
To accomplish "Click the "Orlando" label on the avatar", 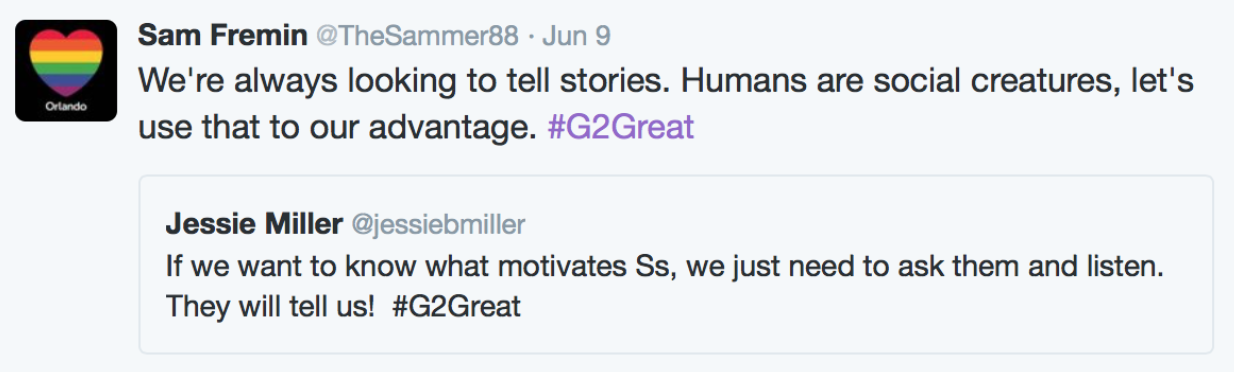I will coord(68,104).
